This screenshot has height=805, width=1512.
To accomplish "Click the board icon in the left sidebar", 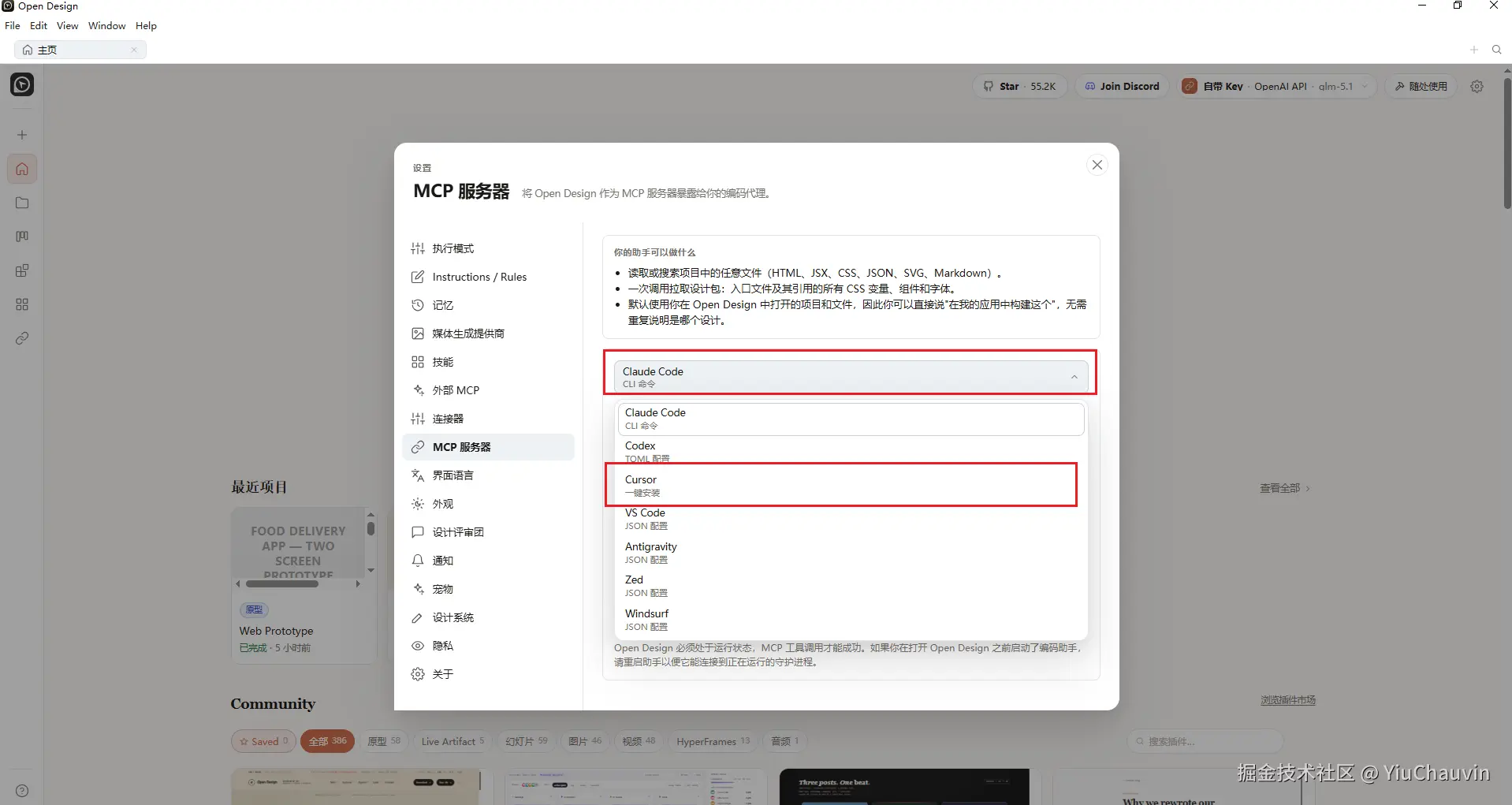I will click(x=22, y=237).
